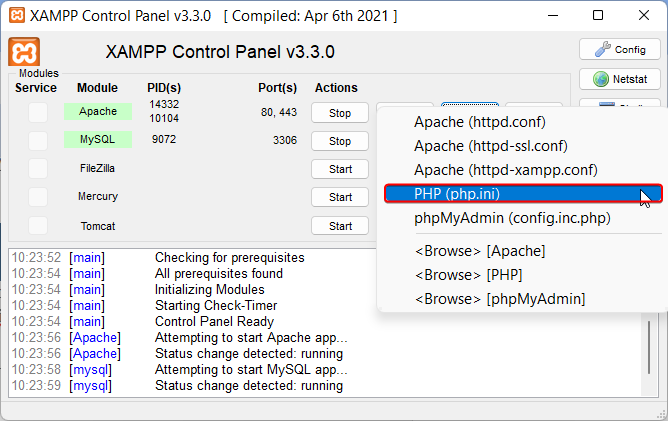Choose <Browse> [Apache] in the menu
Image resolution: width=668 pixels, height=421 pixels.
(478, 250)
